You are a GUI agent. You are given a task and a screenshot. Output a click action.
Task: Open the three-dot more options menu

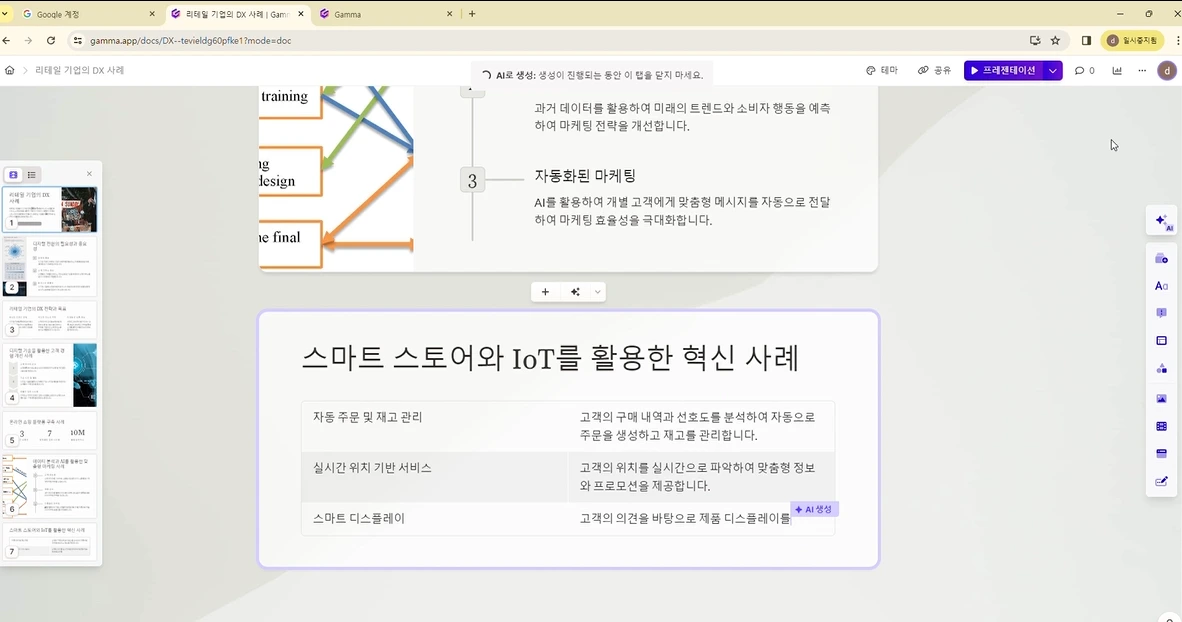pos(1142,70)
